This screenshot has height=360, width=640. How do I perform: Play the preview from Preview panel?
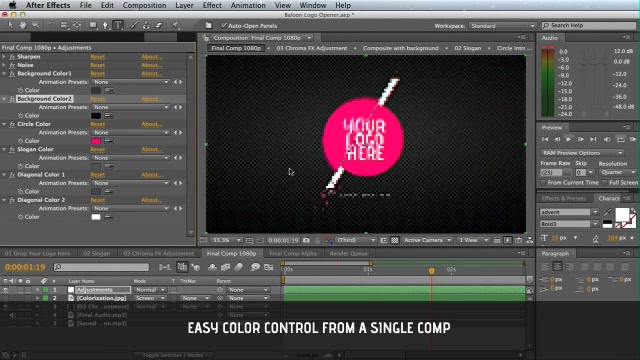568,139
